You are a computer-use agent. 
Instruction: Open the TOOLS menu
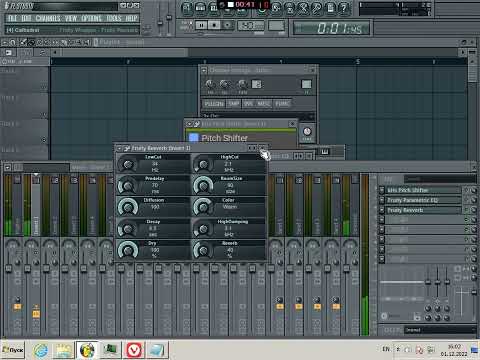tap(114, 18)
